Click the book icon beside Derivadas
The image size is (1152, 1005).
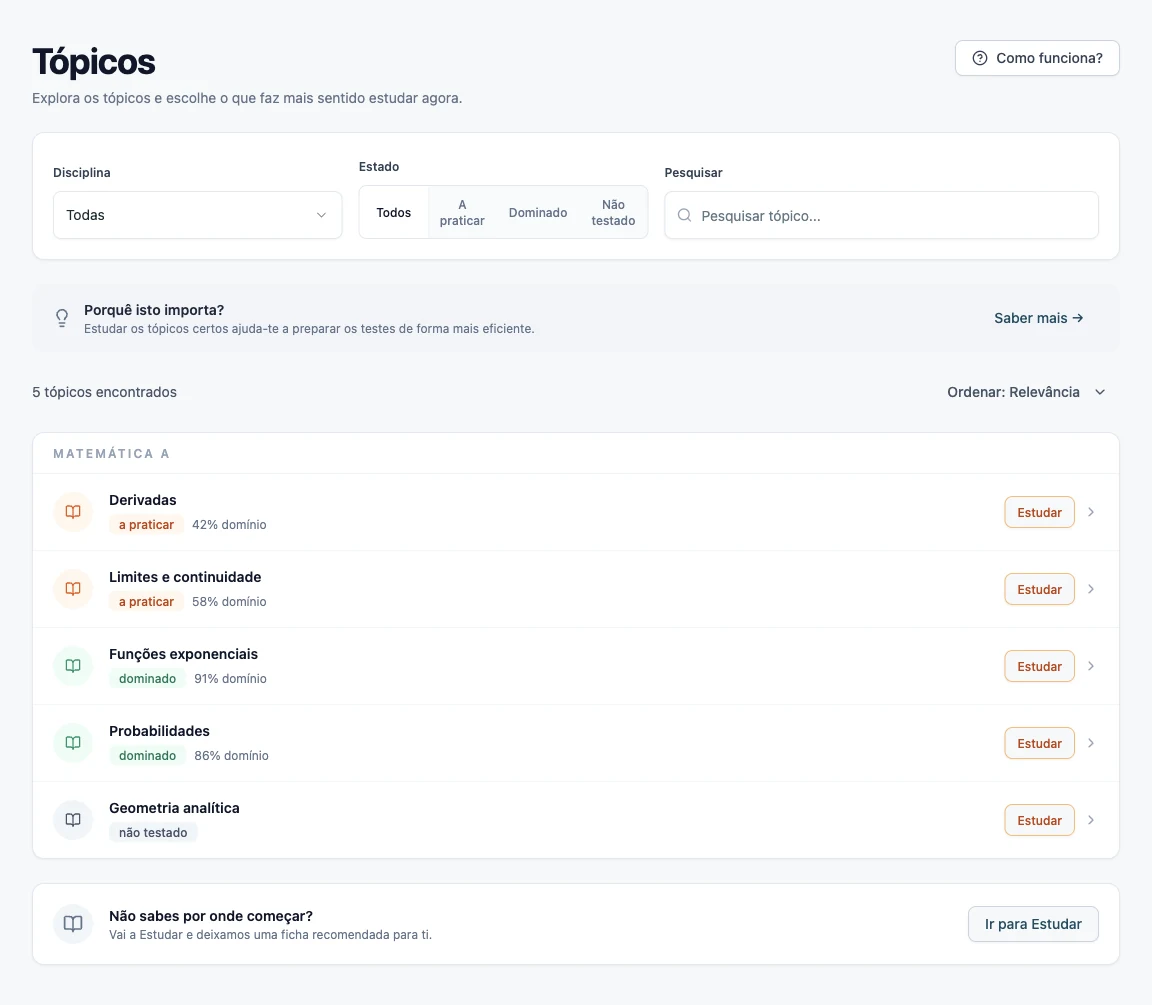[x=73, y=512]
